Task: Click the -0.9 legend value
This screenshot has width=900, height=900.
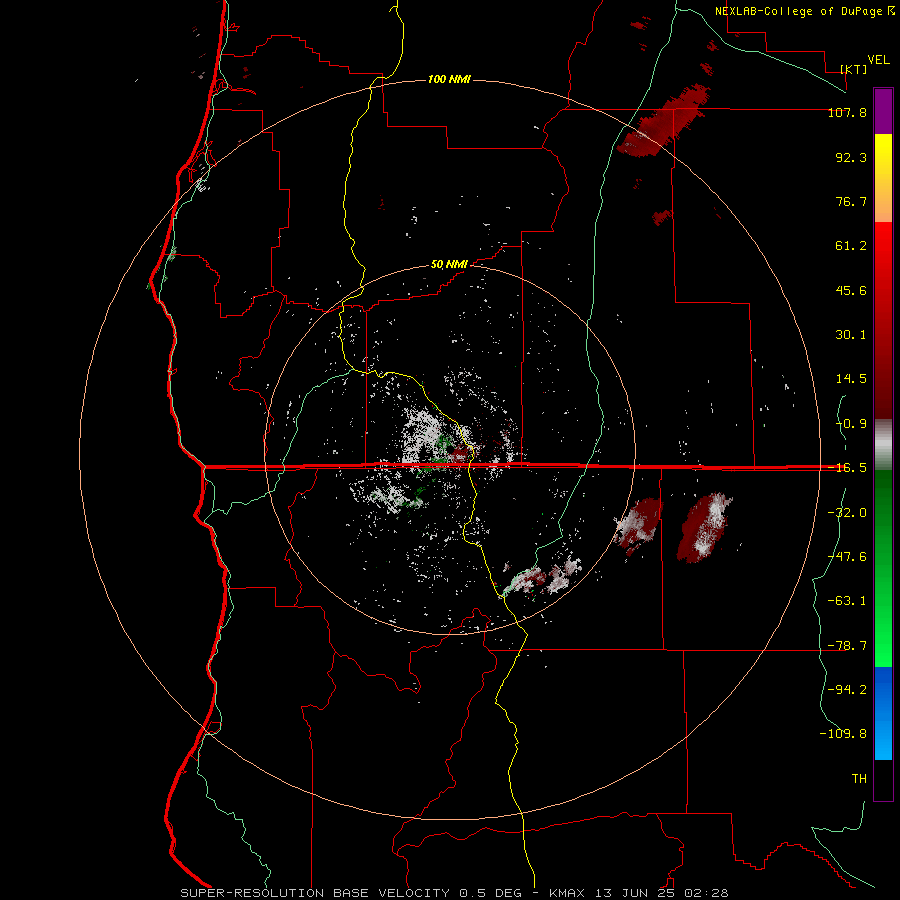Action: (851, 424)
